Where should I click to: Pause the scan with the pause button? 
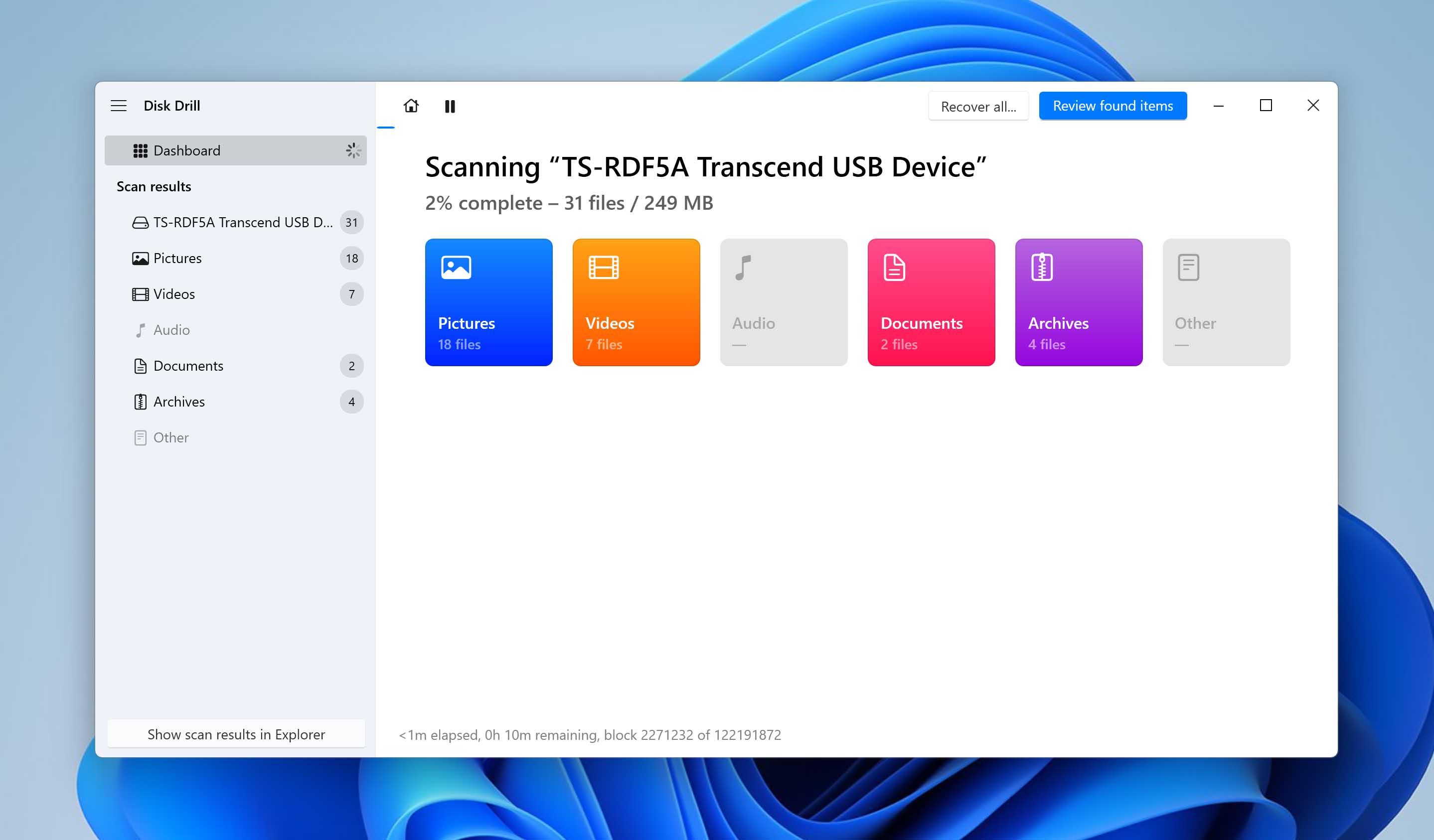pos(450,106)
